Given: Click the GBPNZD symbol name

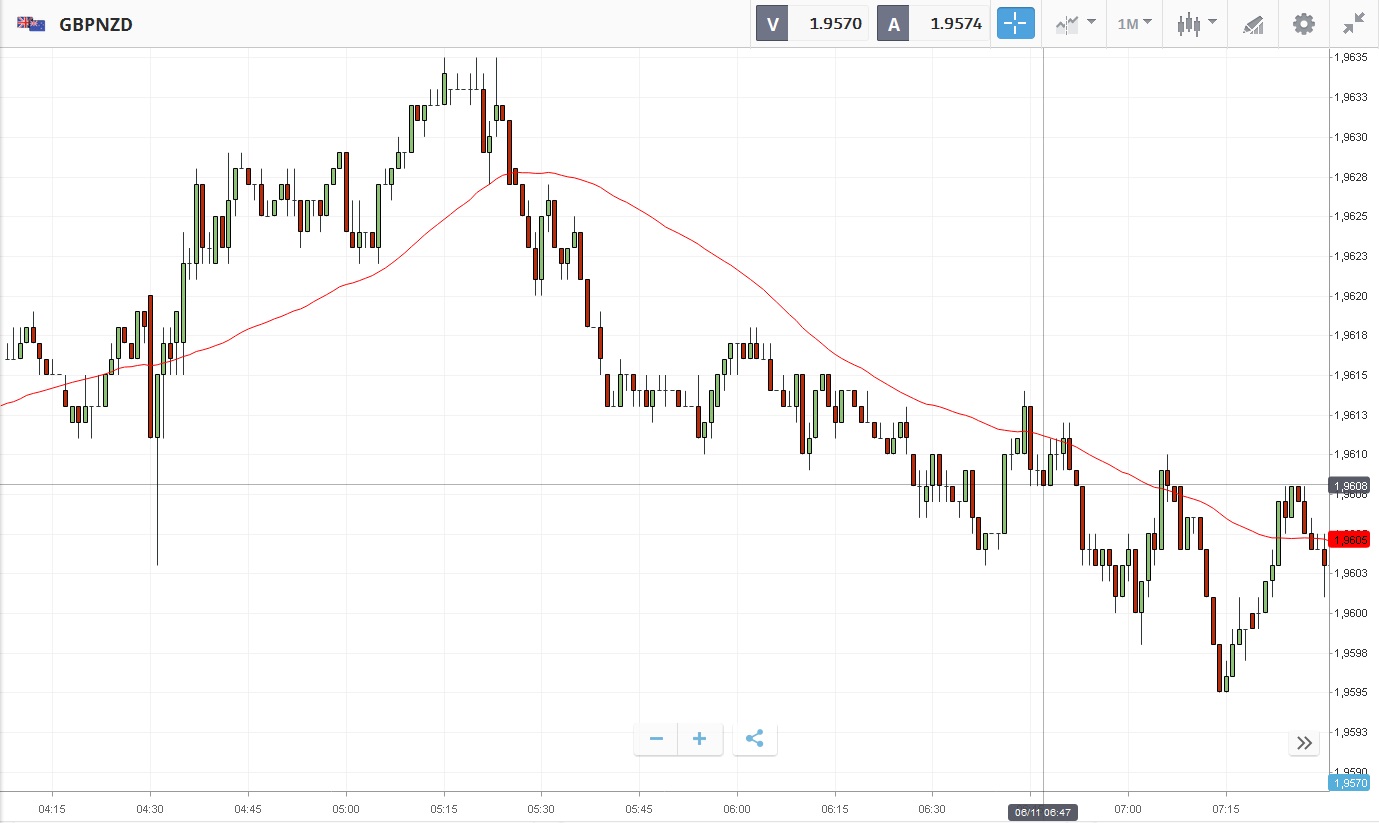Looking at the screenshot, I should pos(96,24).
